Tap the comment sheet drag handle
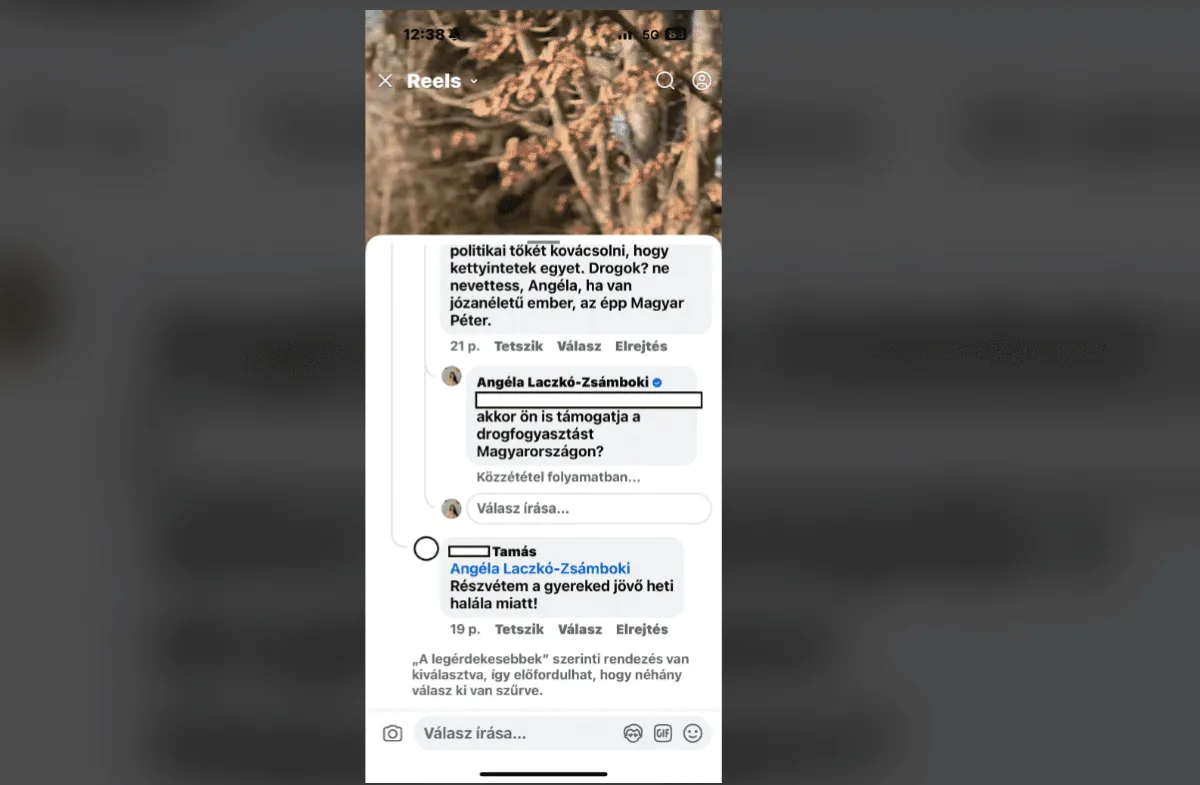Screen dimensions: 1200x785 pyautogui.click(x=543, y=242)
